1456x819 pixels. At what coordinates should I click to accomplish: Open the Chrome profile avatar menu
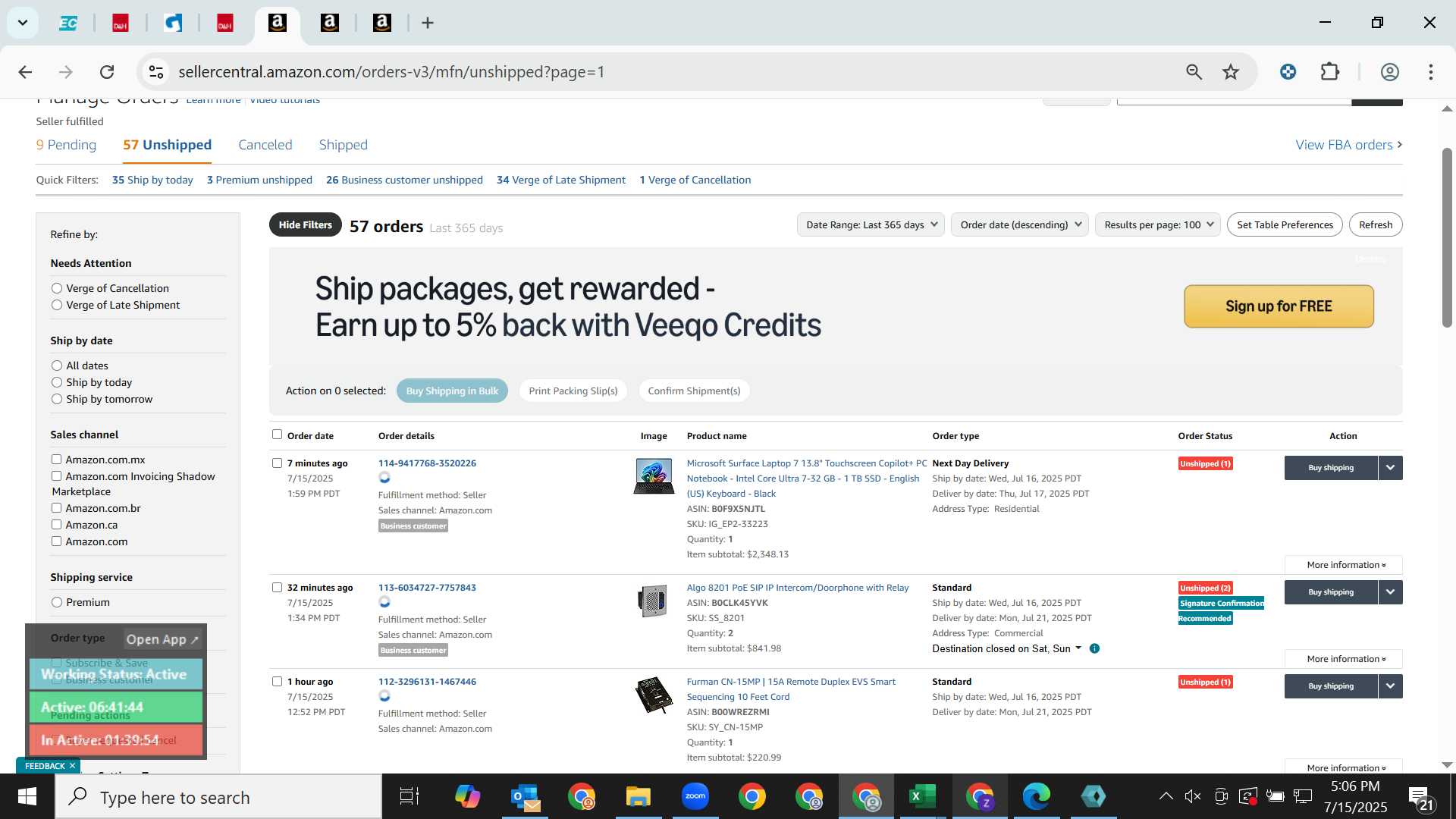tap(1389, 72)
